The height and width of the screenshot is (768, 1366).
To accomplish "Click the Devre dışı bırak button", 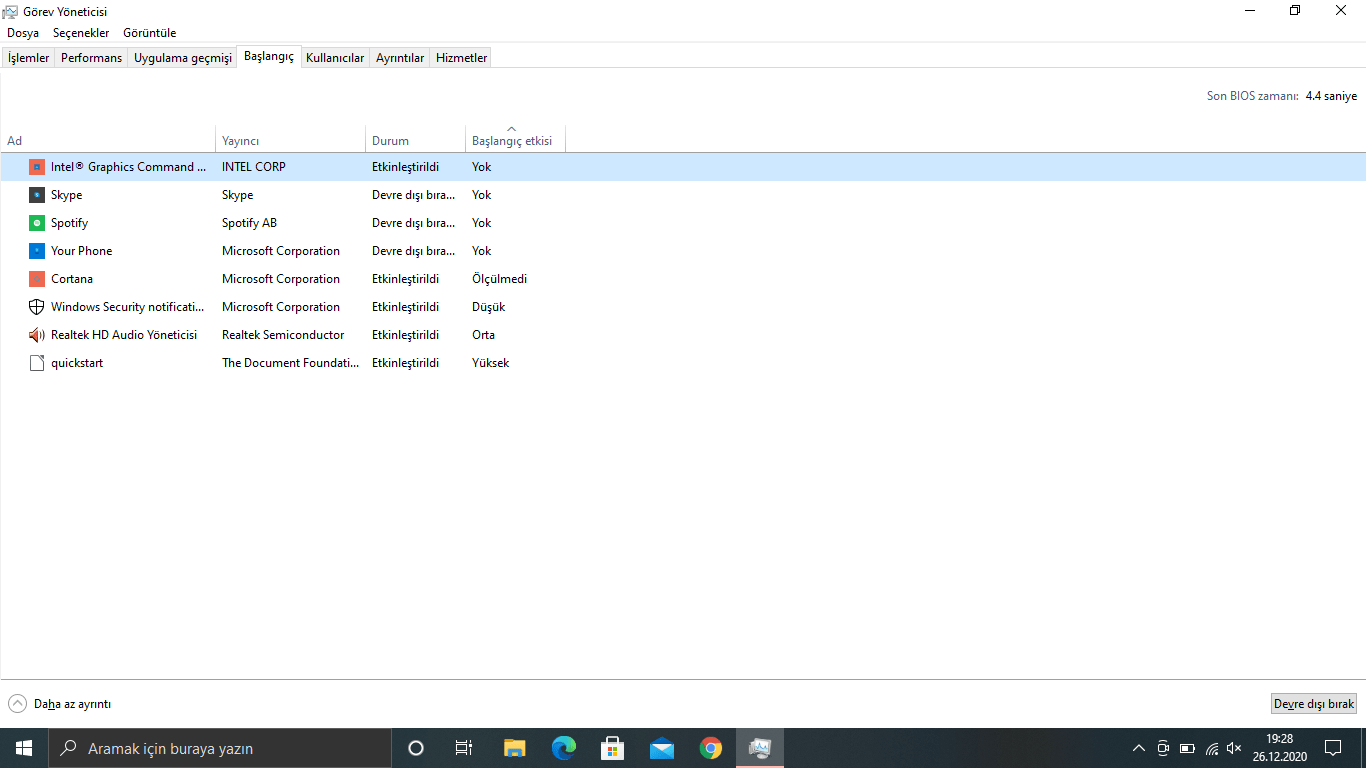I will (1314, 704).
